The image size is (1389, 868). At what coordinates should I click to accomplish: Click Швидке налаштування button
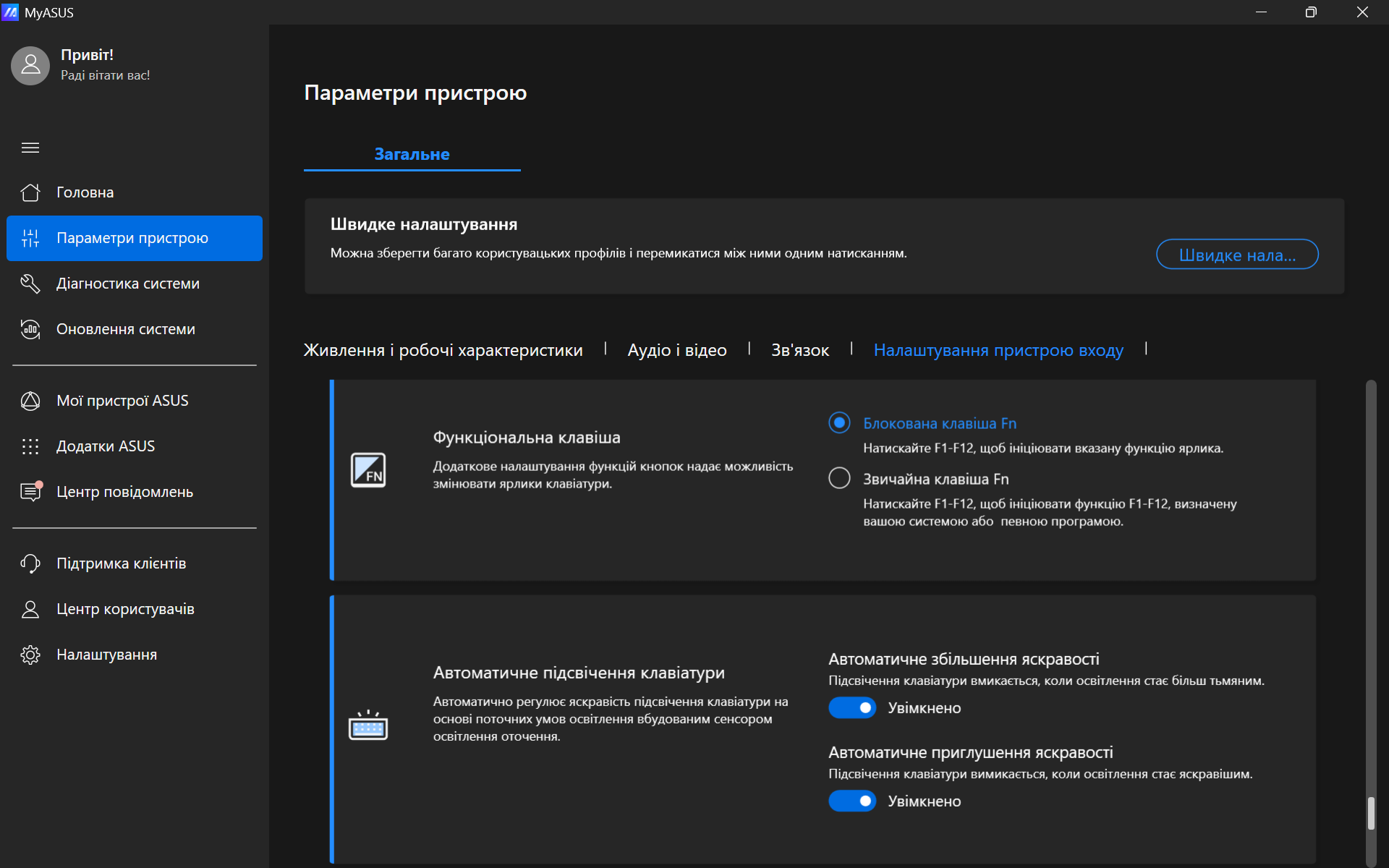click(1236, 255)
